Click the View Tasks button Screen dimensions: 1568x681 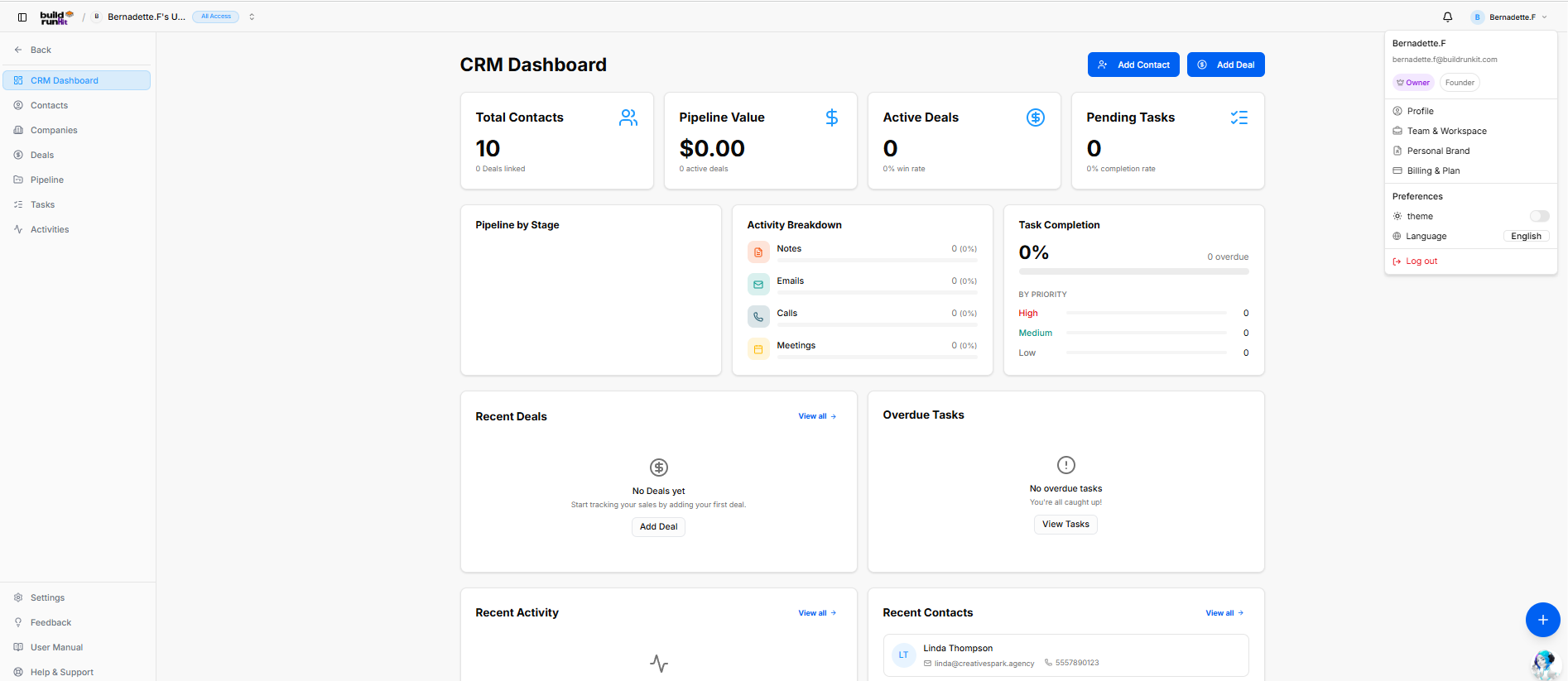tap(1065, 524)
